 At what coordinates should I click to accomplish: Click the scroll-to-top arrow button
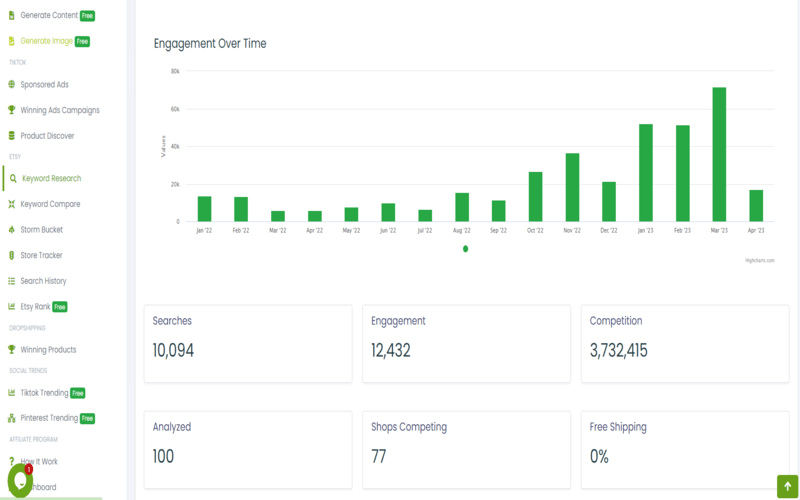tap(787, 486)
